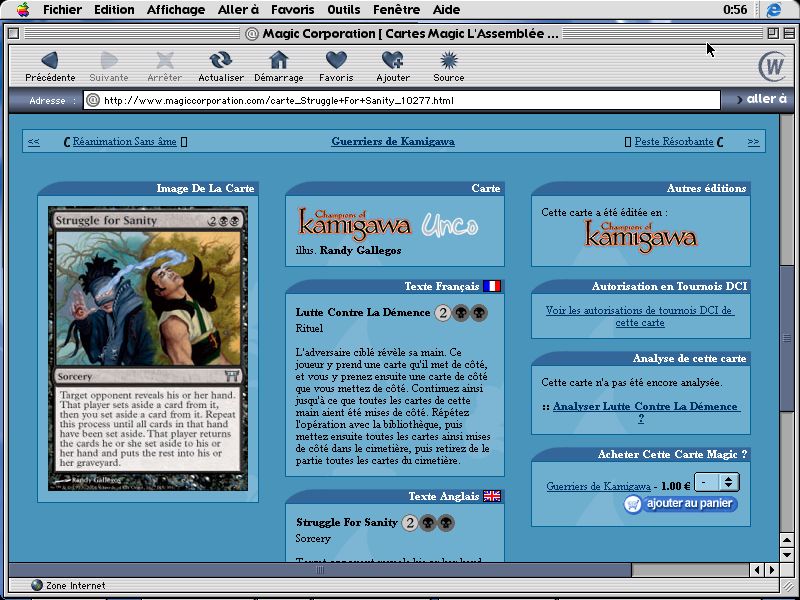The width and height of the screenshot is (800, 600).
Task: Open the Démarrage home icon
Action: click(x=279, y=61)
